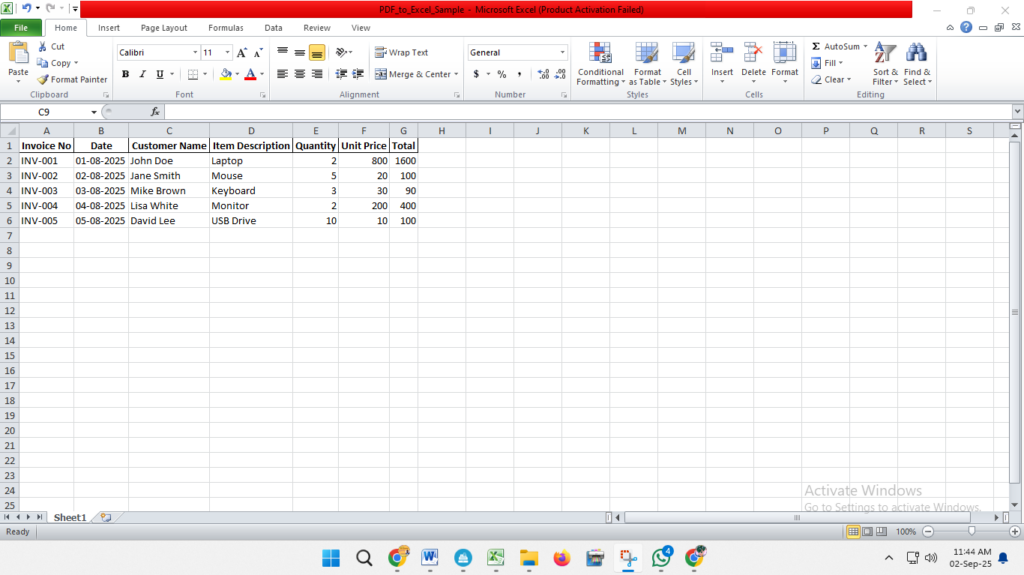1024x575 pixels.
Task: Switch to the Data tab
Action: (273, 27)
